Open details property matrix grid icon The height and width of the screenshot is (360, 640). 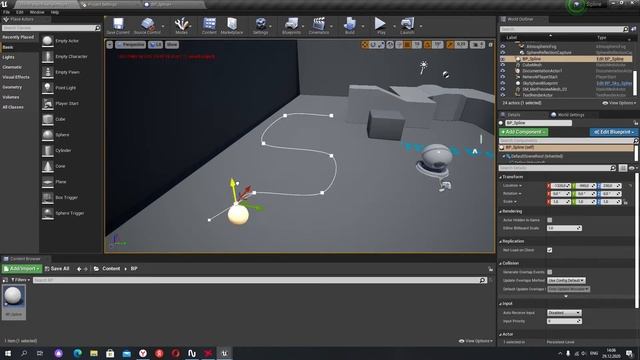pos(623,168)
